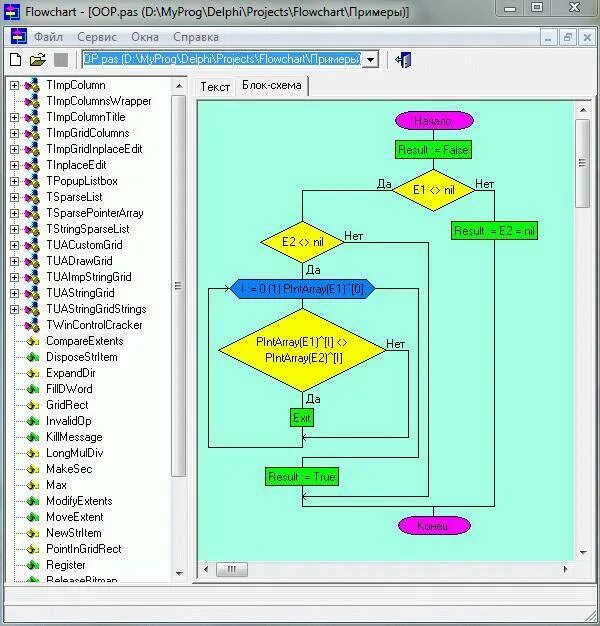Click the function icon beside CompareExtents
The height and width of the screenshot is (626, 600).
pyautogui.click(x=33, y=341)
